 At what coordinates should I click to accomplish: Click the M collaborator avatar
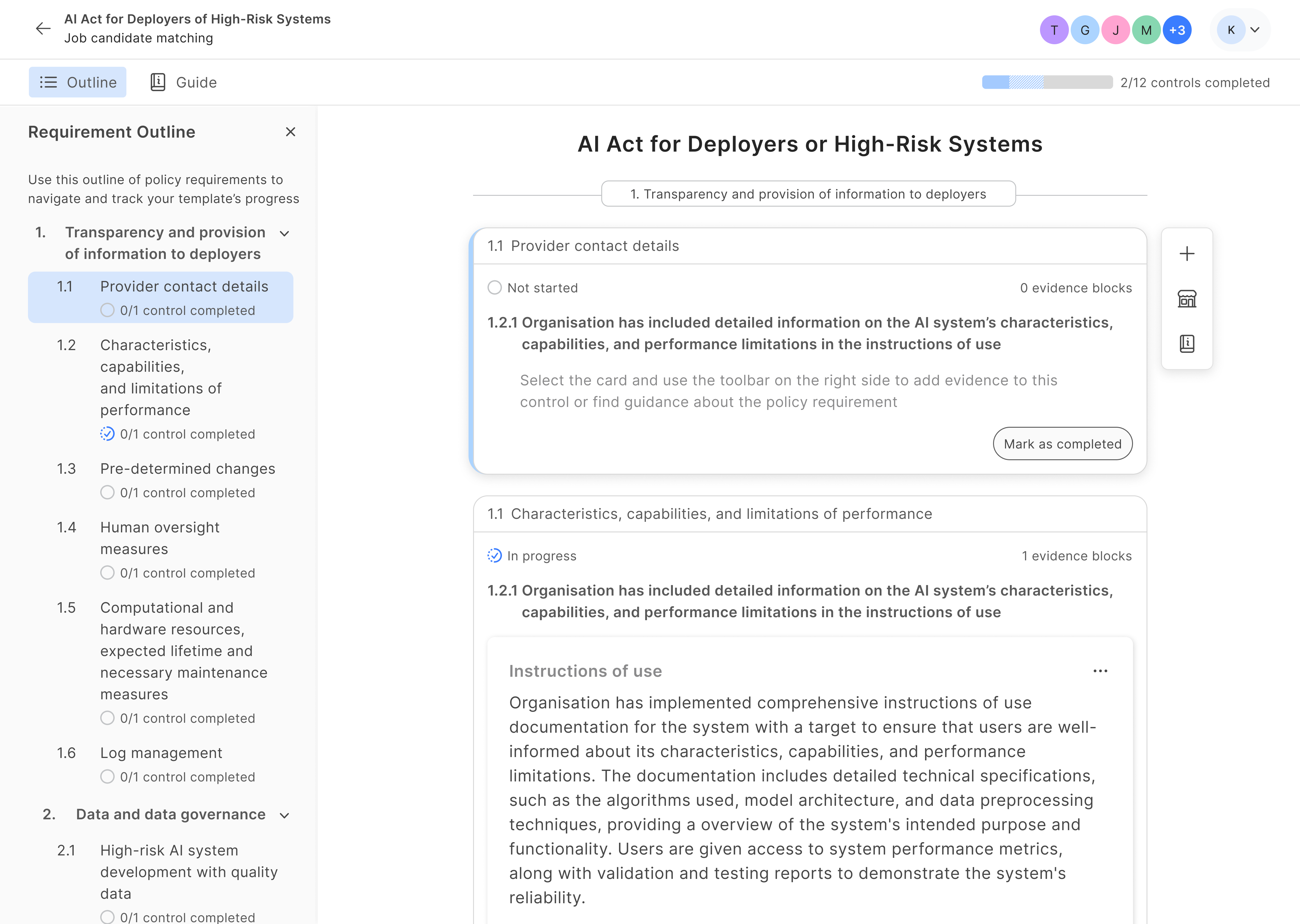[x=1146, y=29]
